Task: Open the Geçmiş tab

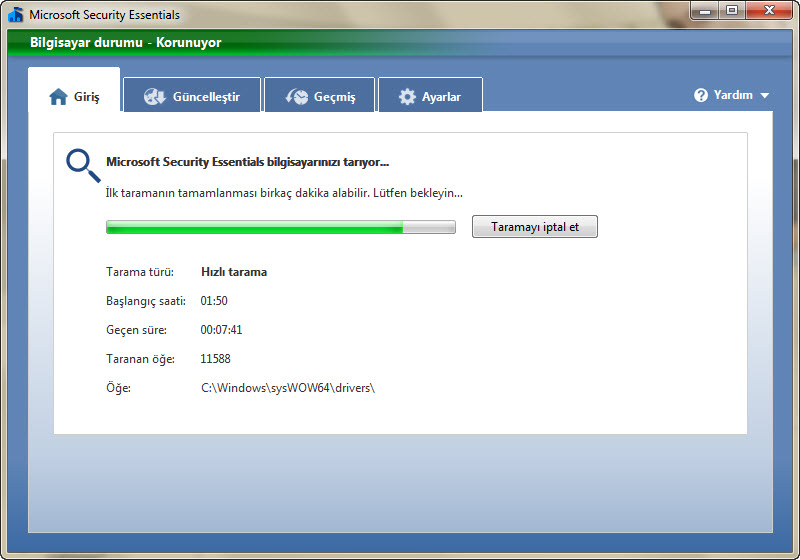Action: tap(319, 95)
